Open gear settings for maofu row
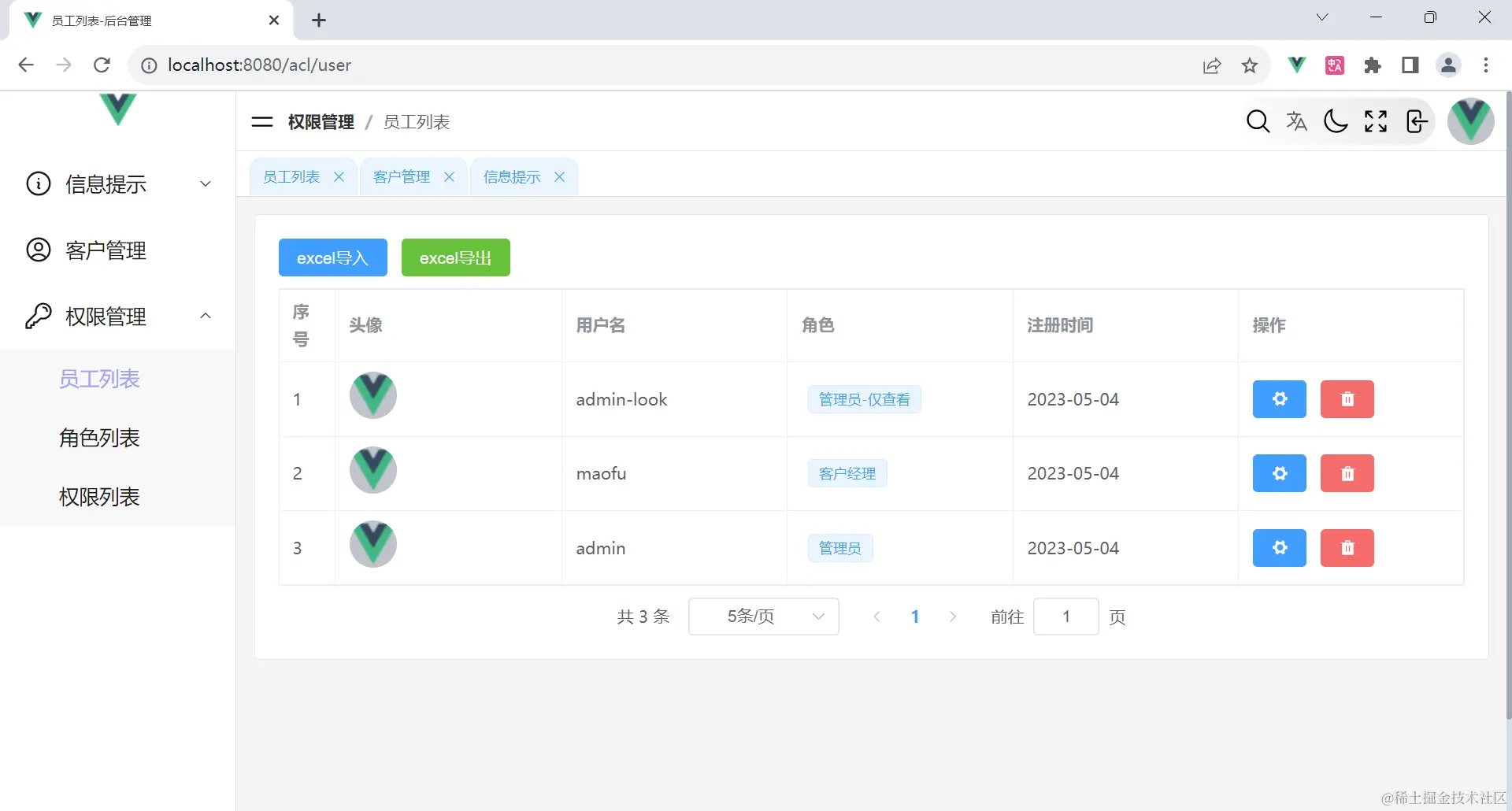This screenshot has height=811, width=1512. (1279, 473)
